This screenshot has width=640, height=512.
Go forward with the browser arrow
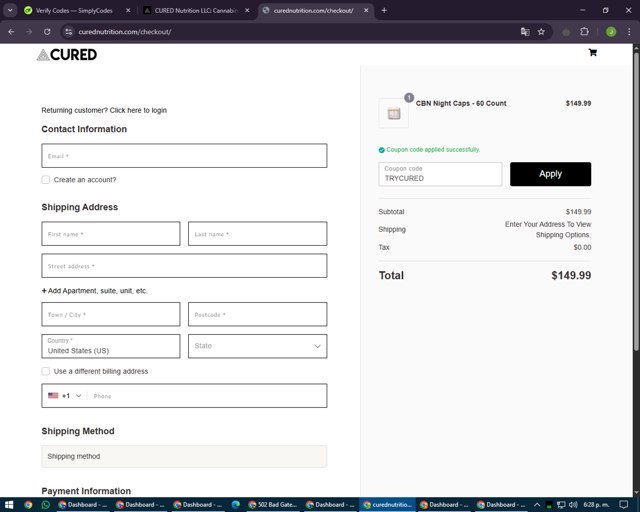coord(29,32)
